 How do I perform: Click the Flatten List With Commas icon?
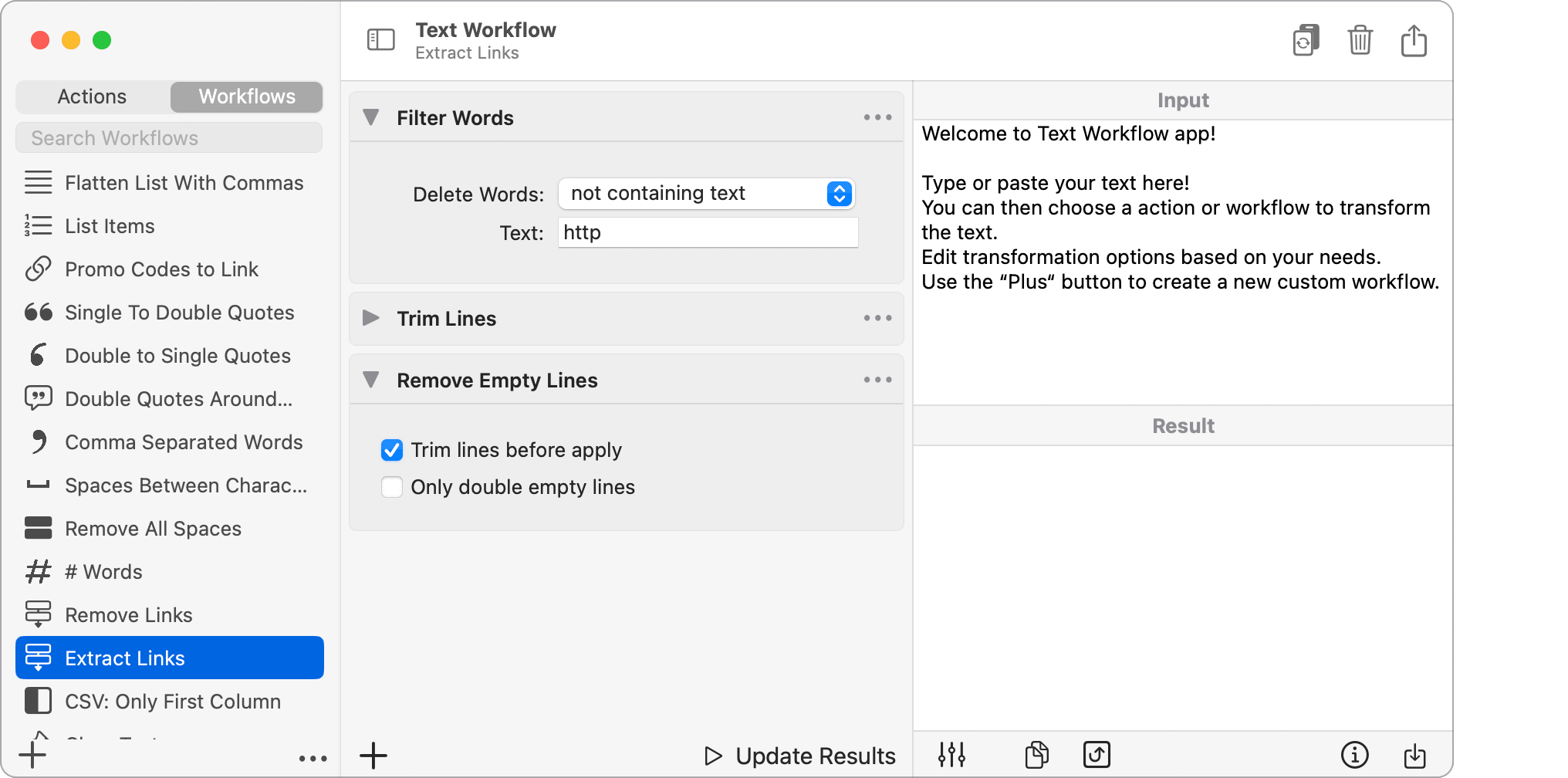tap(39, 182)
